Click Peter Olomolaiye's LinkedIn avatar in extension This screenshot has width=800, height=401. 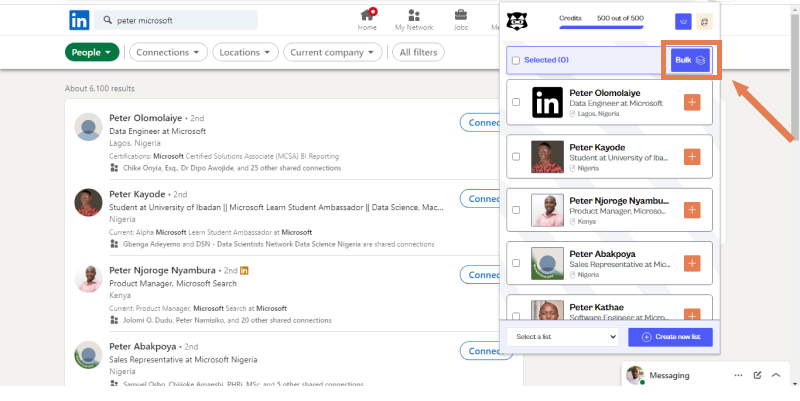(x=547, y=103)
